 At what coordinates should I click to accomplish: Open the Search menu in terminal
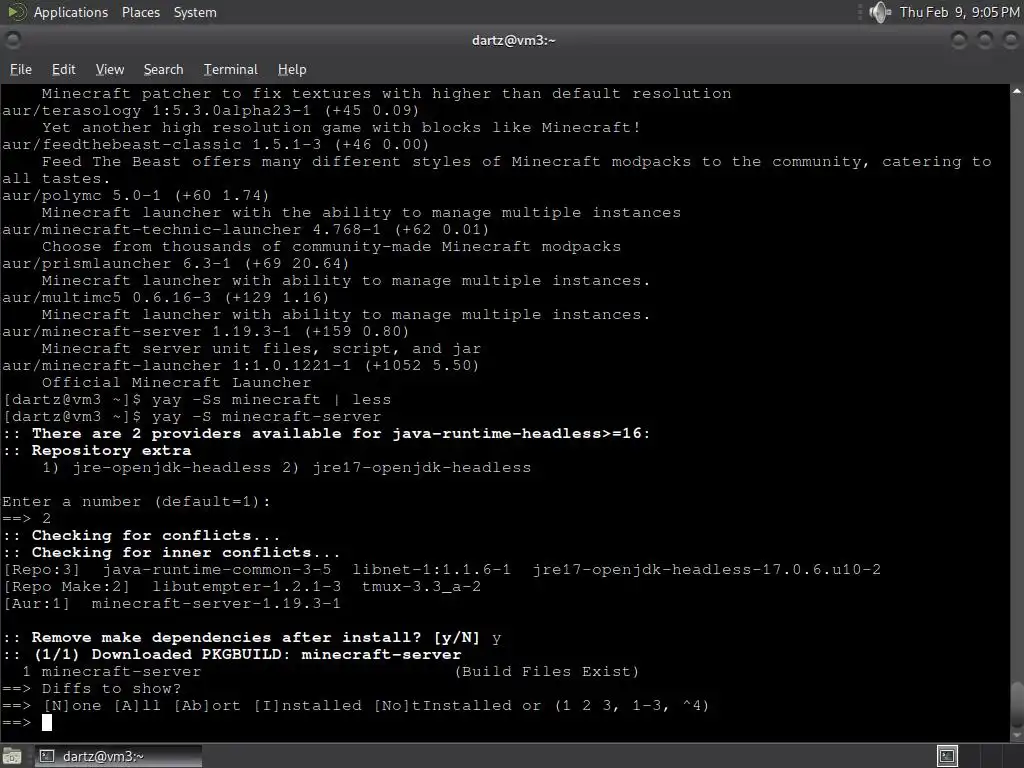pyautogui.click(x=163, y=69)
